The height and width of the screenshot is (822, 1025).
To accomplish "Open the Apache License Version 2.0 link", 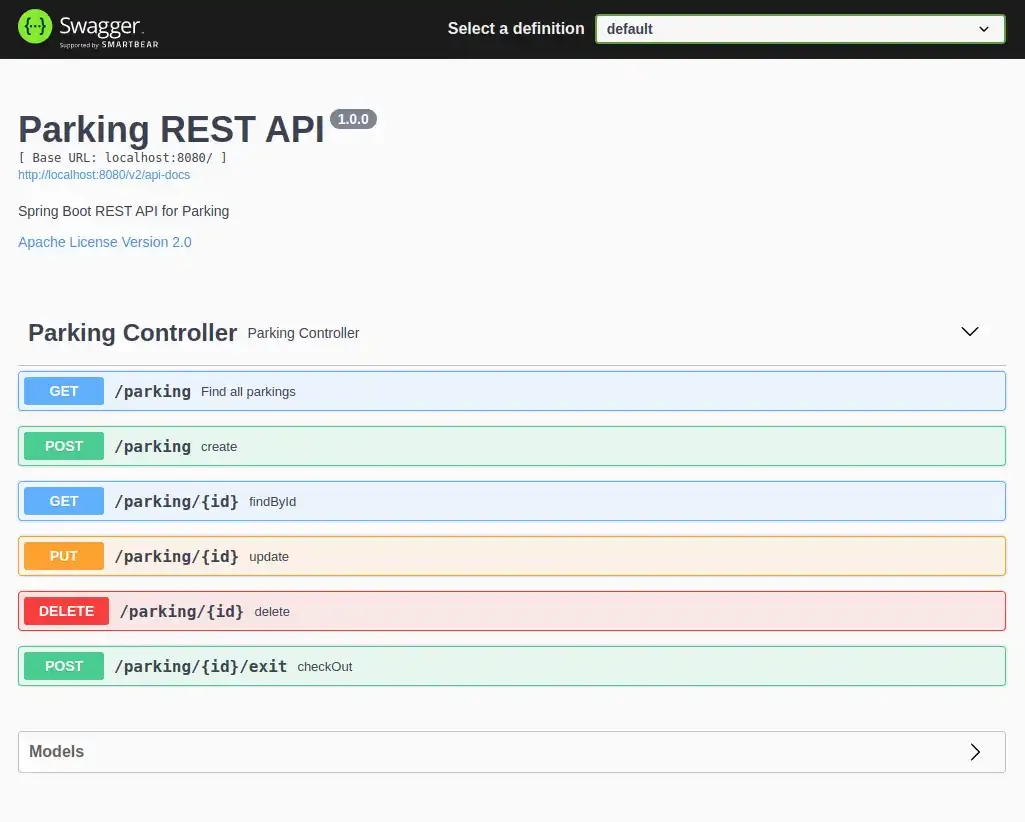I will pos(105,242).
